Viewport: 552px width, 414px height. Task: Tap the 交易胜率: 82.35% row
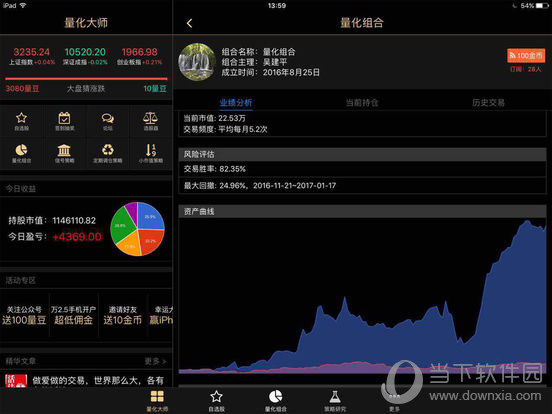tap(362, 169)
